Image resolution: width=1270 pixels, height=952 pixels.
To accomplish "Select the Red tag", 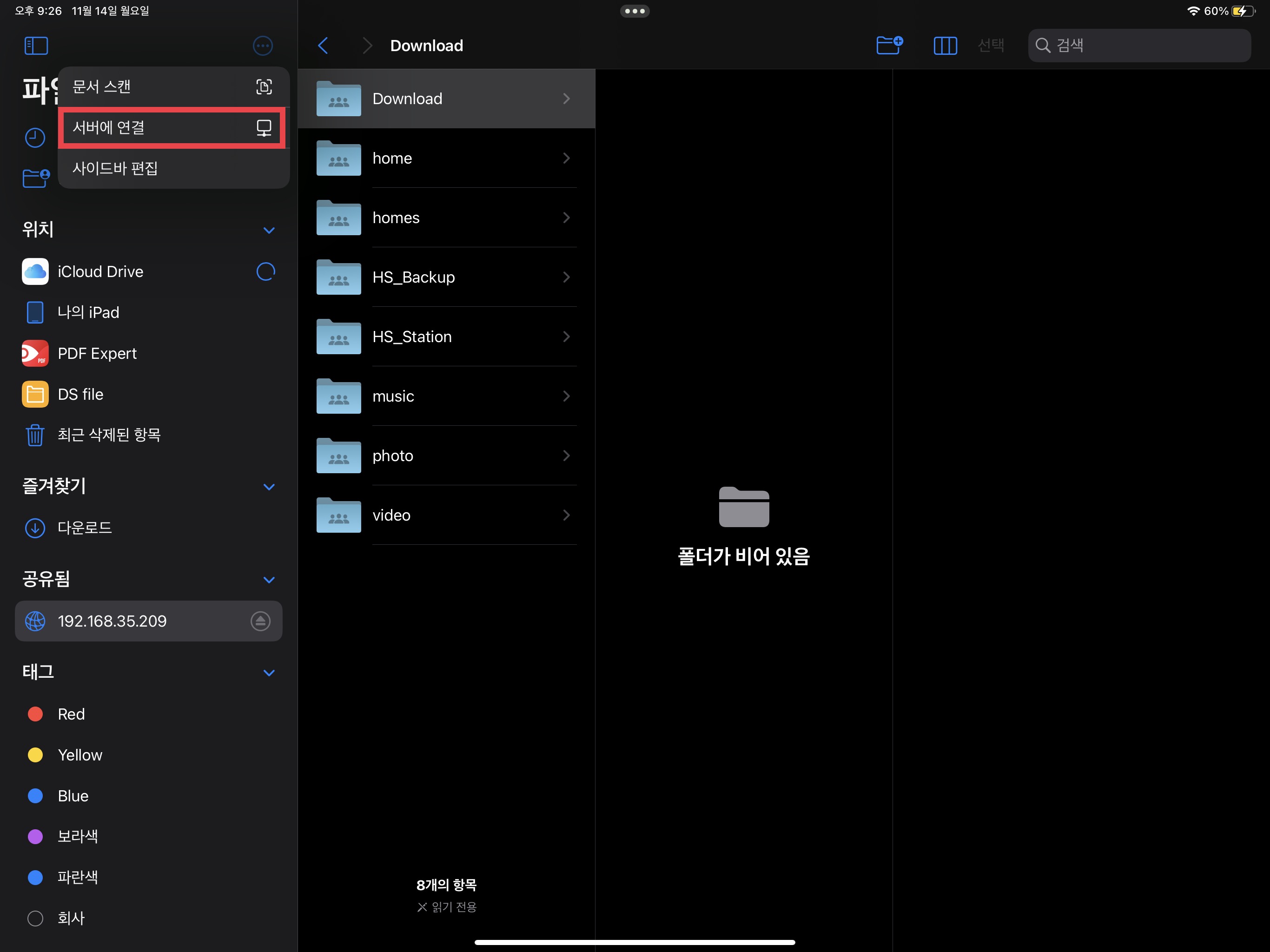I will 148,714.
